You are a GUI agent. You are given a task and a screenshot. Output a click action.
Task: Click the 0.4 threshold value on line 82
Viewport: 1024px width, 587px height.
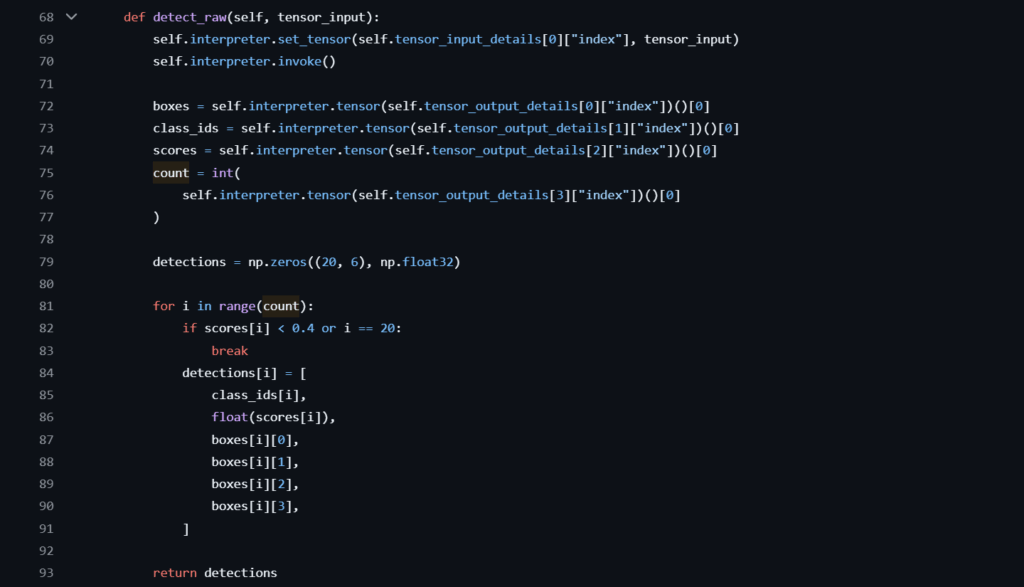pos(303,328)
